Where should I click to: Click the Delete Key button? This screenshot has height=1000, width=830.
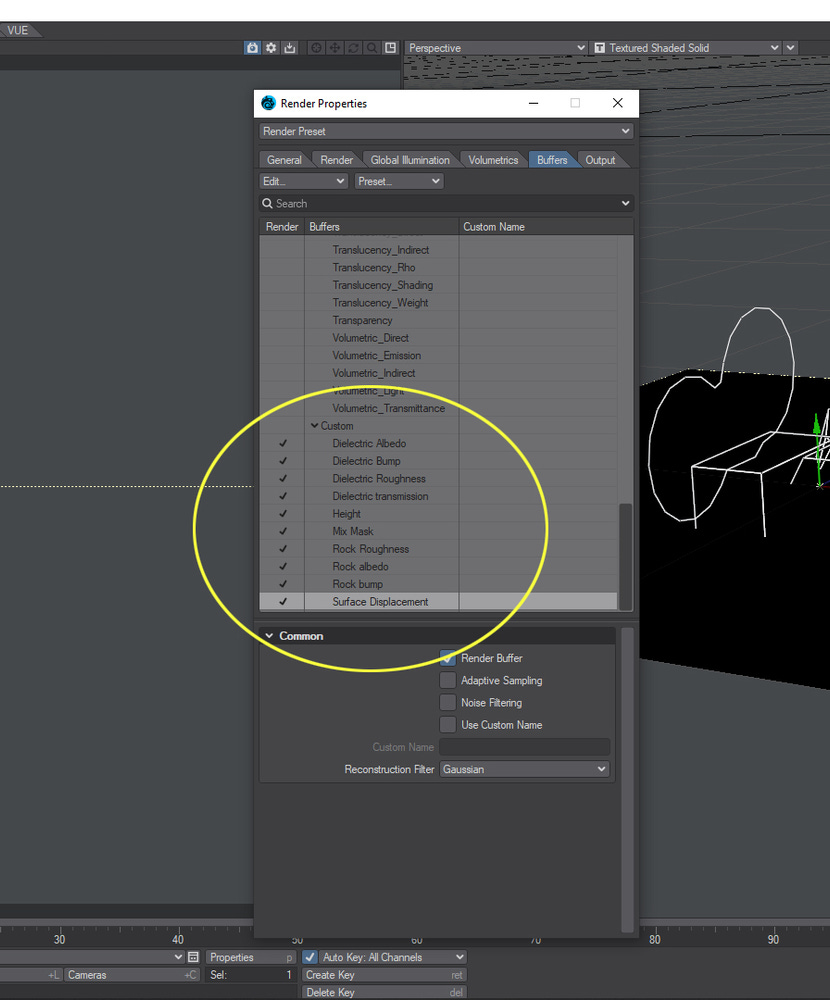point(384,992)
